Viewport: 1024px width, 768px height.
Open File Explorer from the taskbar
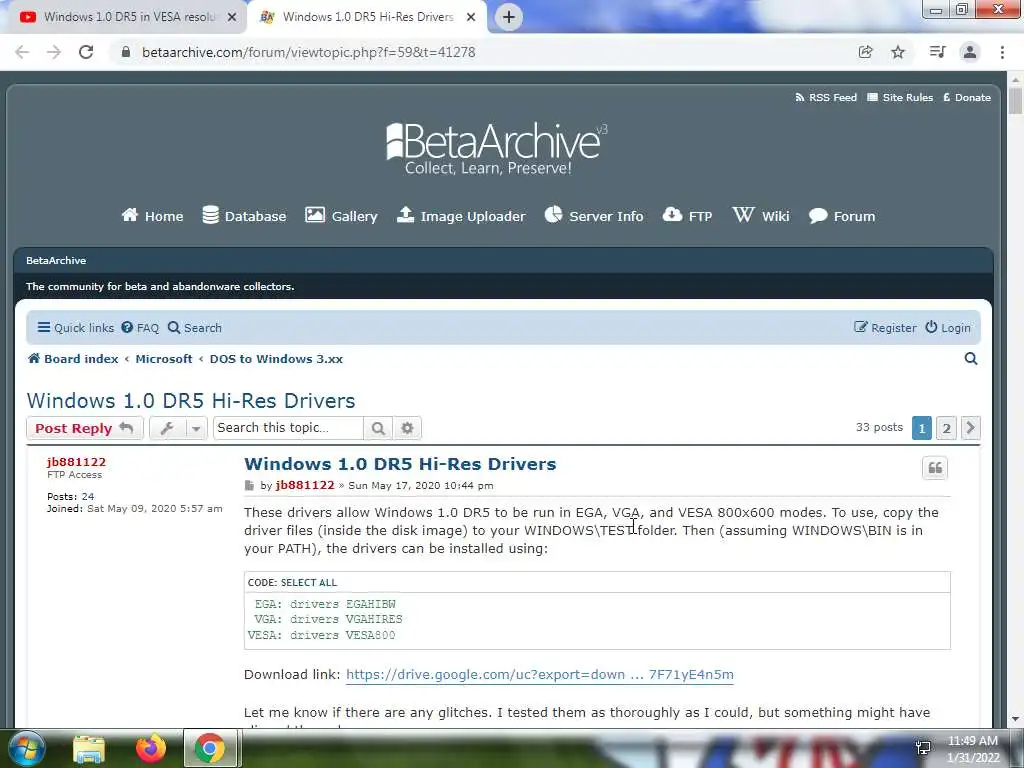(x=89, y=749)
